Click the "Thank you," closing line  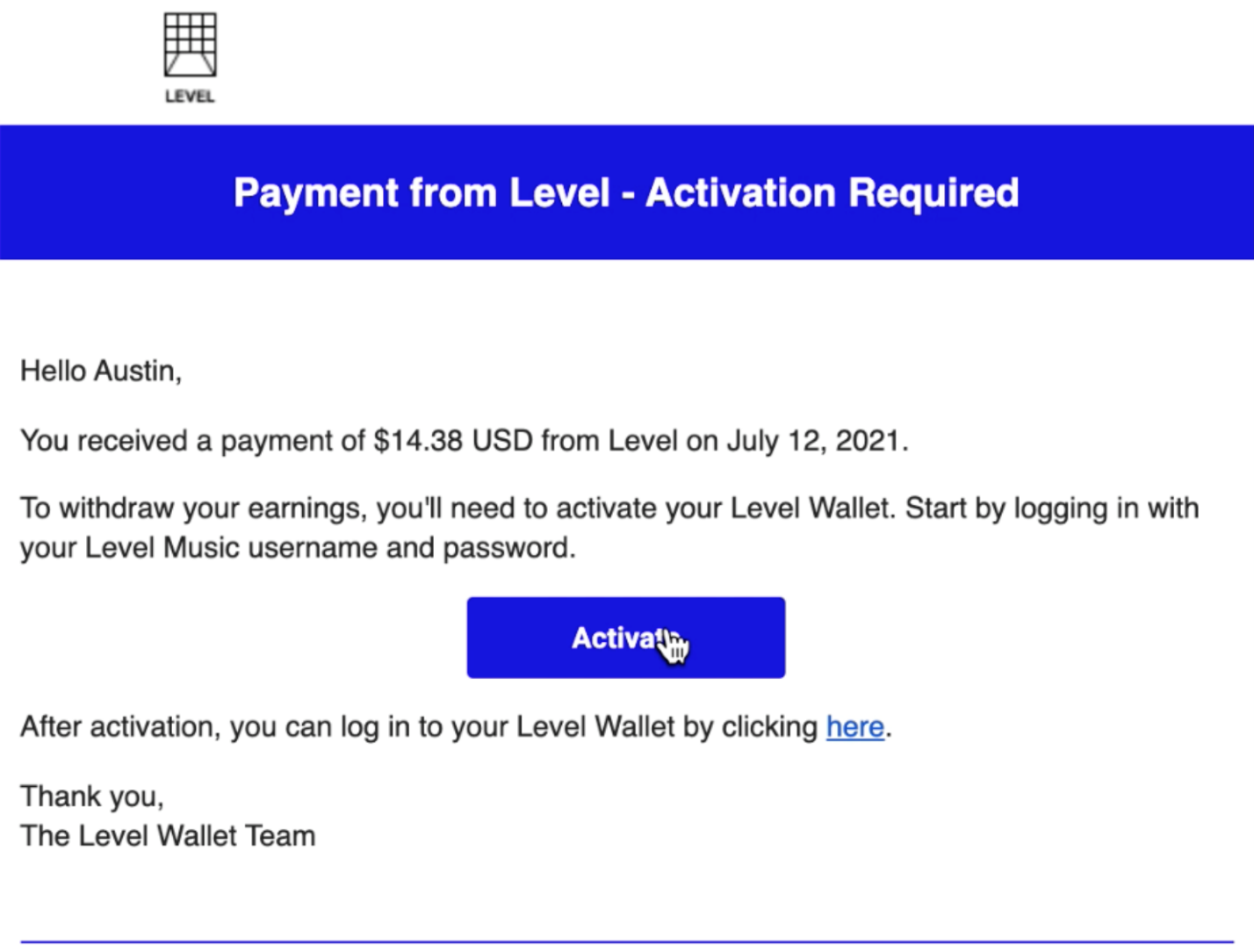point(92,797)
